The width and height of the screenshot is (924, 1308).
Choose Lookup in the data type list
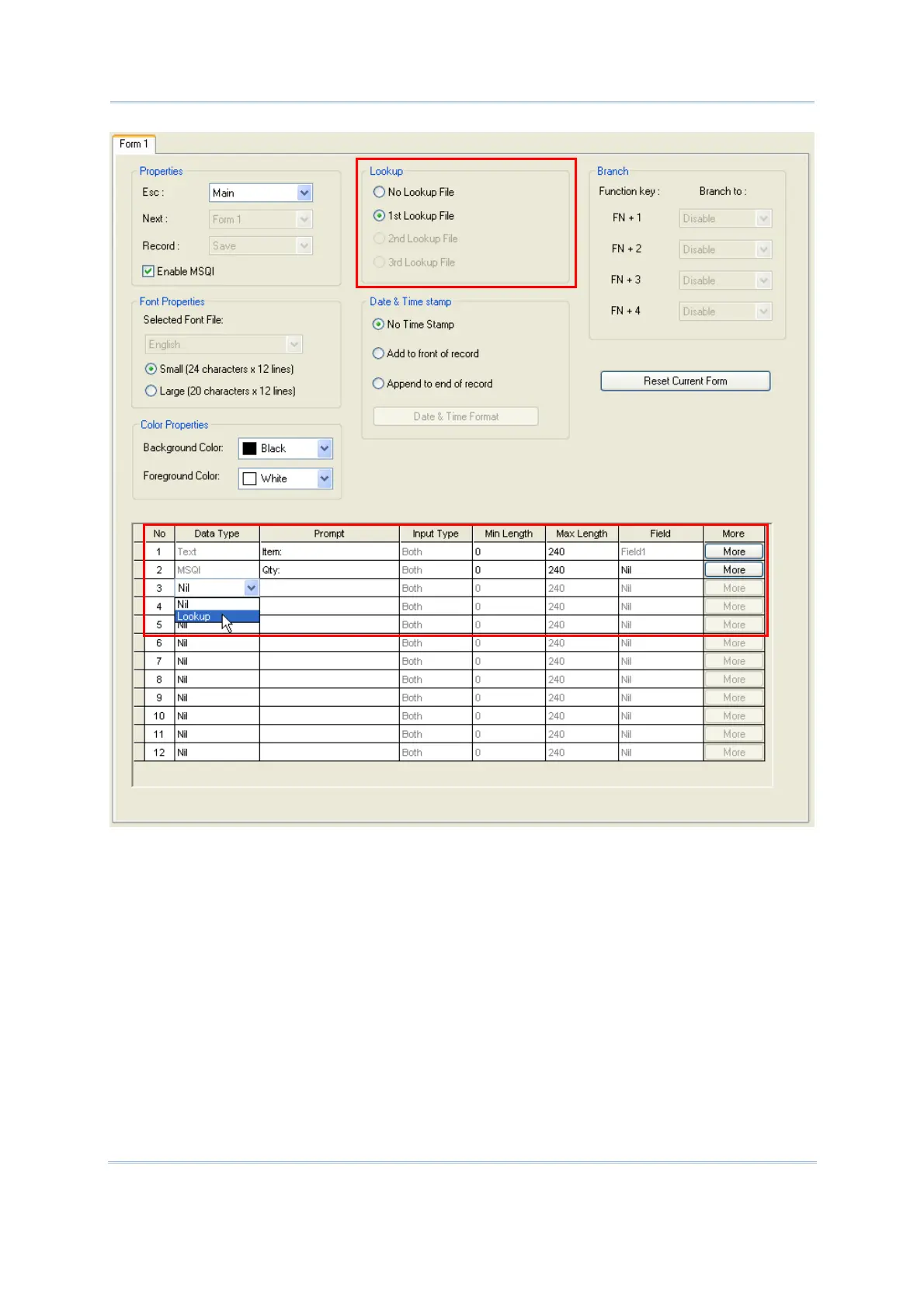point(217,617)
